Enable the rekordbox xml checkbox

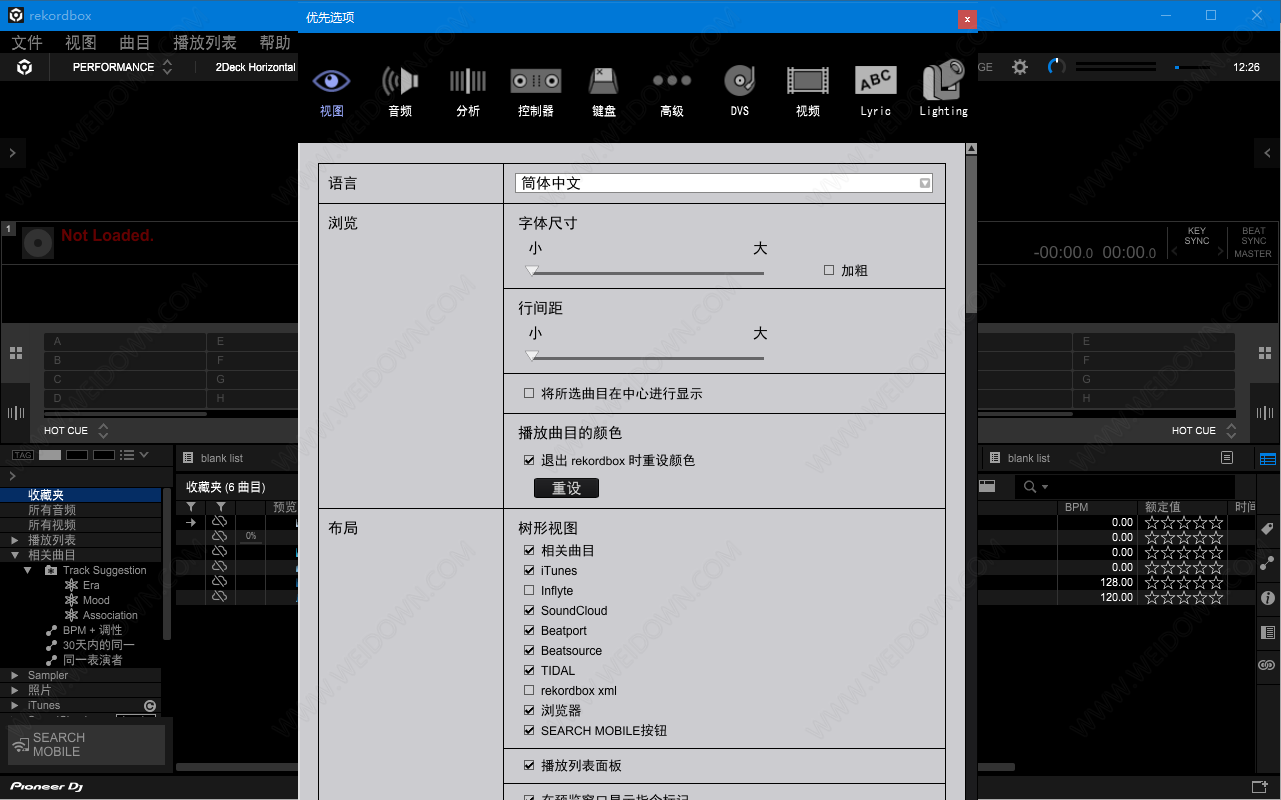[529, 691]
